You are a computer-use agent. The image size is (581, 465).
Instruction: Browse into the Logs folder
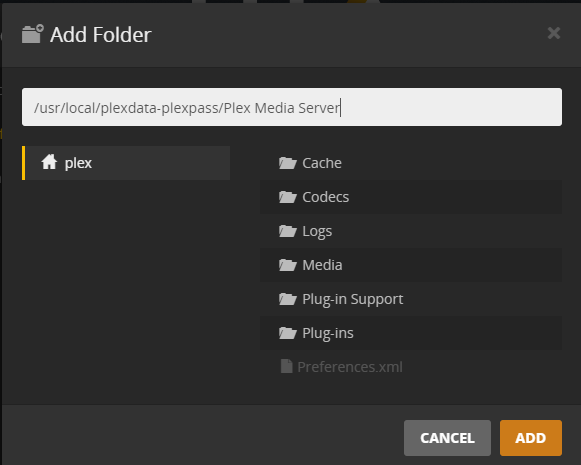[x=411, y=231]
